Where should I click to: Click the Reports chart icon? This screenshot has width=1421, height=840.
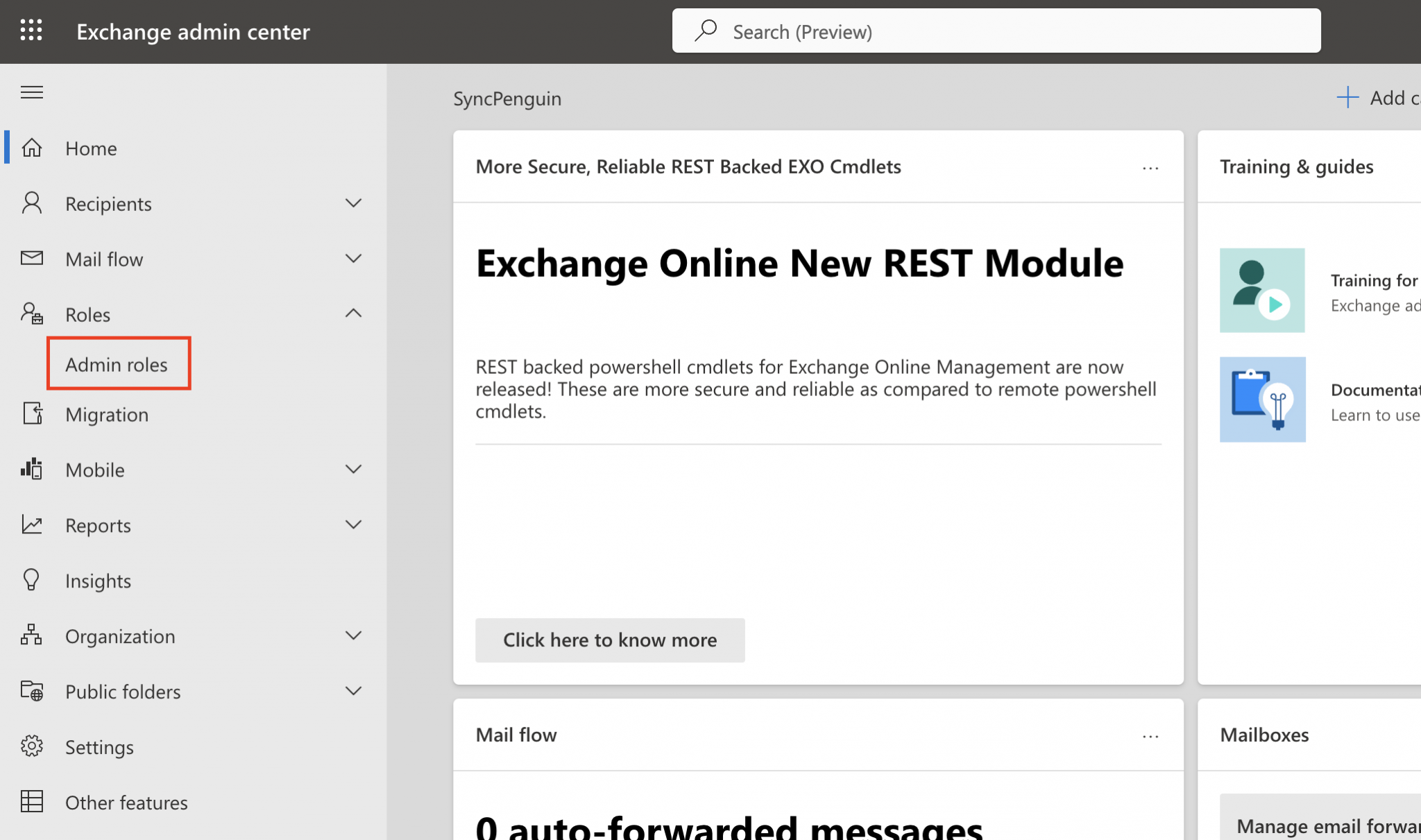coord(32,524)
